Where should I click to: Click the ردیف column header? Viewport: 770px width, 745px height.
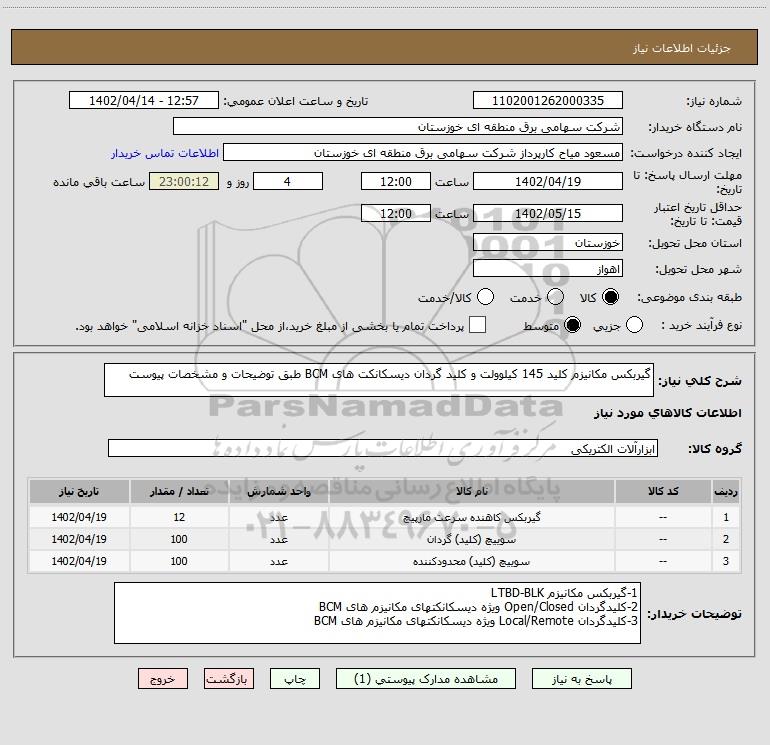[x=726, y=492]
